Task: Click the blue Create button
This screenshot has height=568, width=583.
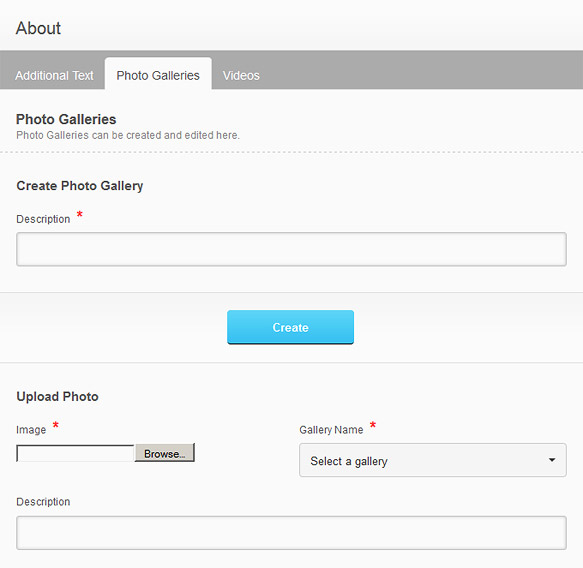Action: [290, 327]
